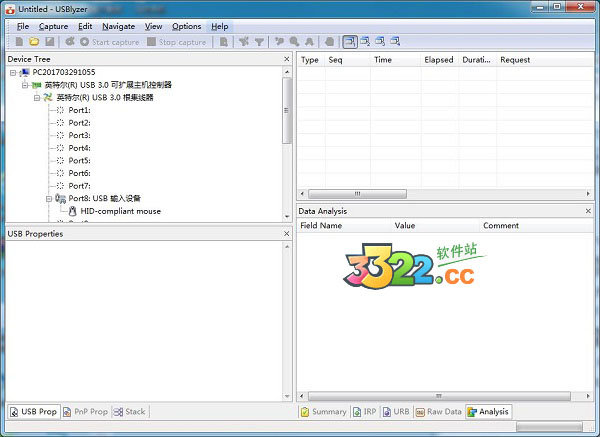The height and width of the screenshot is (437, 600).
Task: Click the New document toolbar icon
Action: (19, 42)
